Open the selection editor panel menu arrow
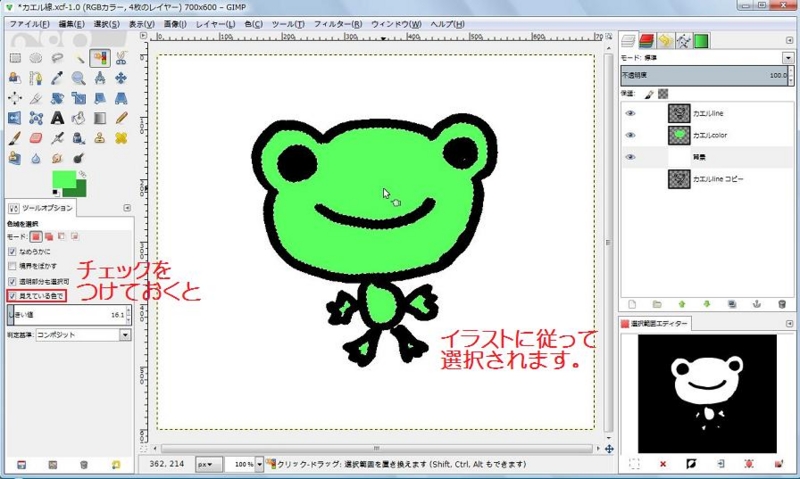The height and width of the screenshot is (479, 800). [x=790, y=323]
